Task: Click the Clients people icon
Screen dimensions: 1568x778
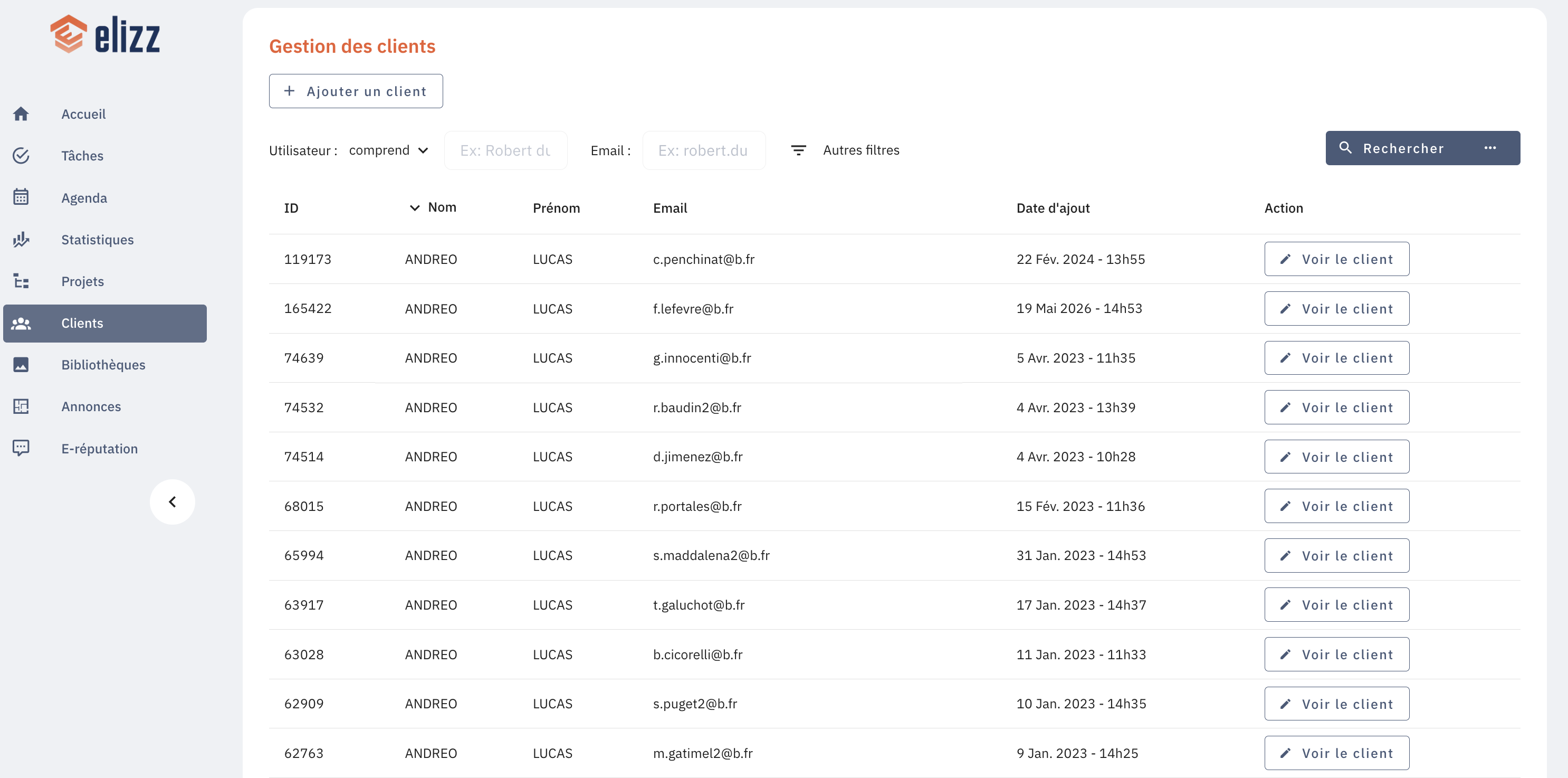Action: [21, 323]
